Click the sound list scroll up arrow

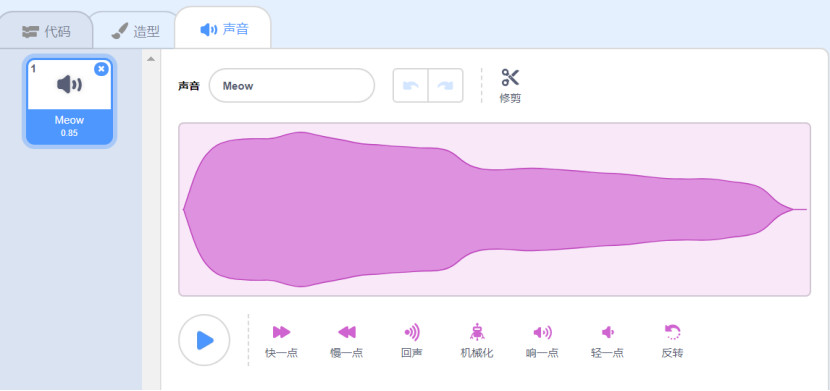[151, 59]
